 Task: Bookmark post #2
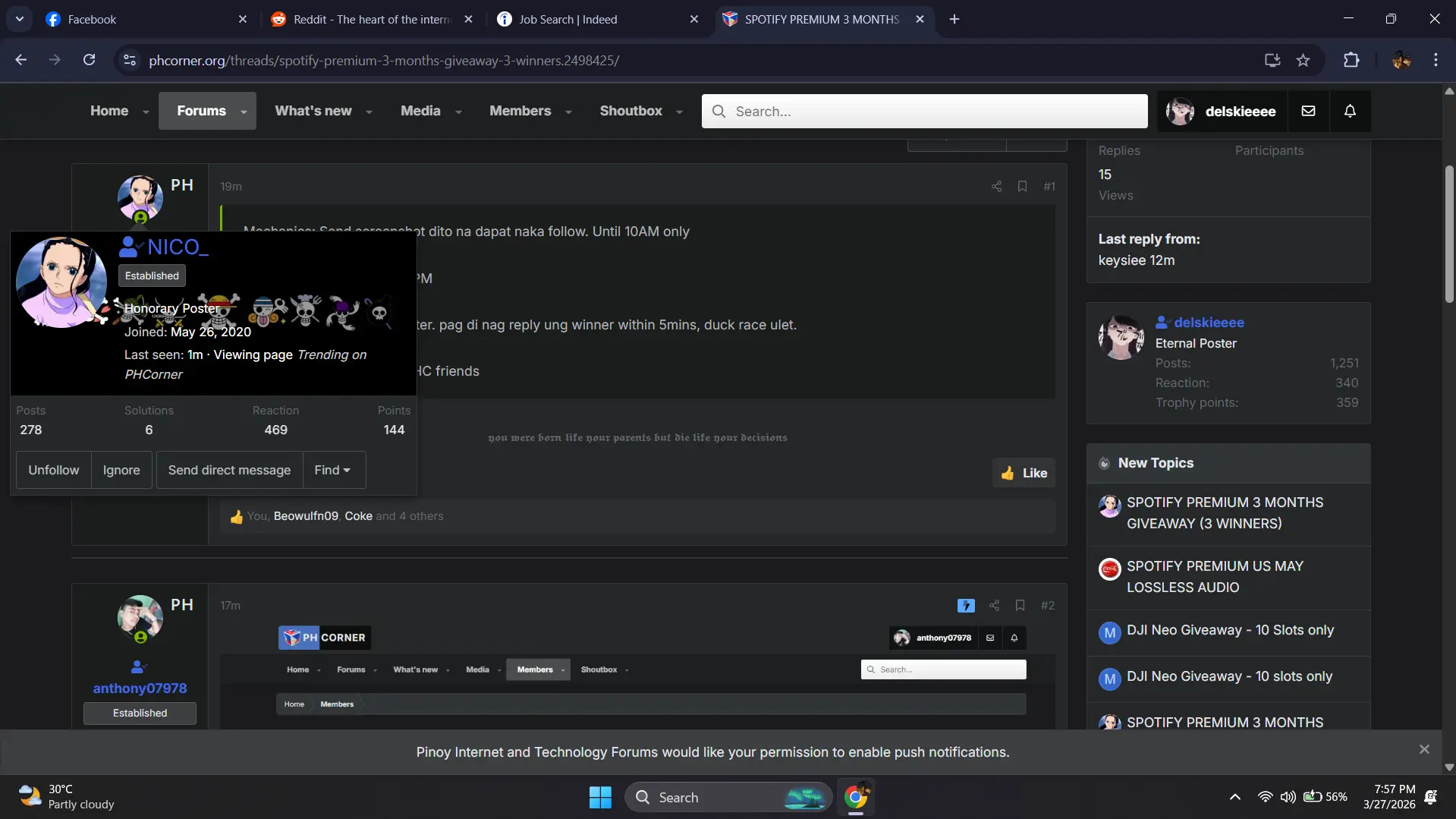coord(1020,606)
